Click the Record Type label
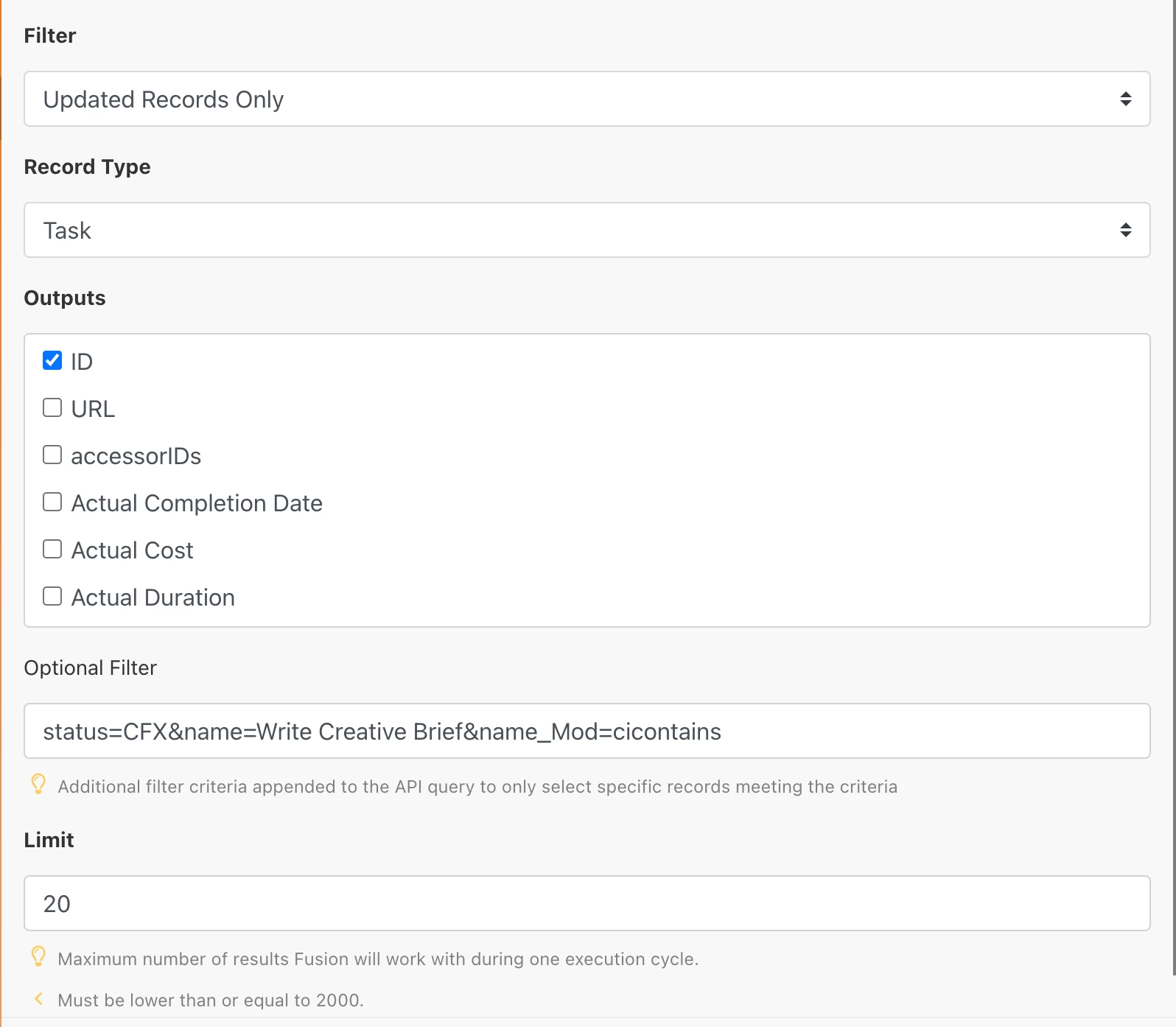1176x1027 pixels. [87, 167]
